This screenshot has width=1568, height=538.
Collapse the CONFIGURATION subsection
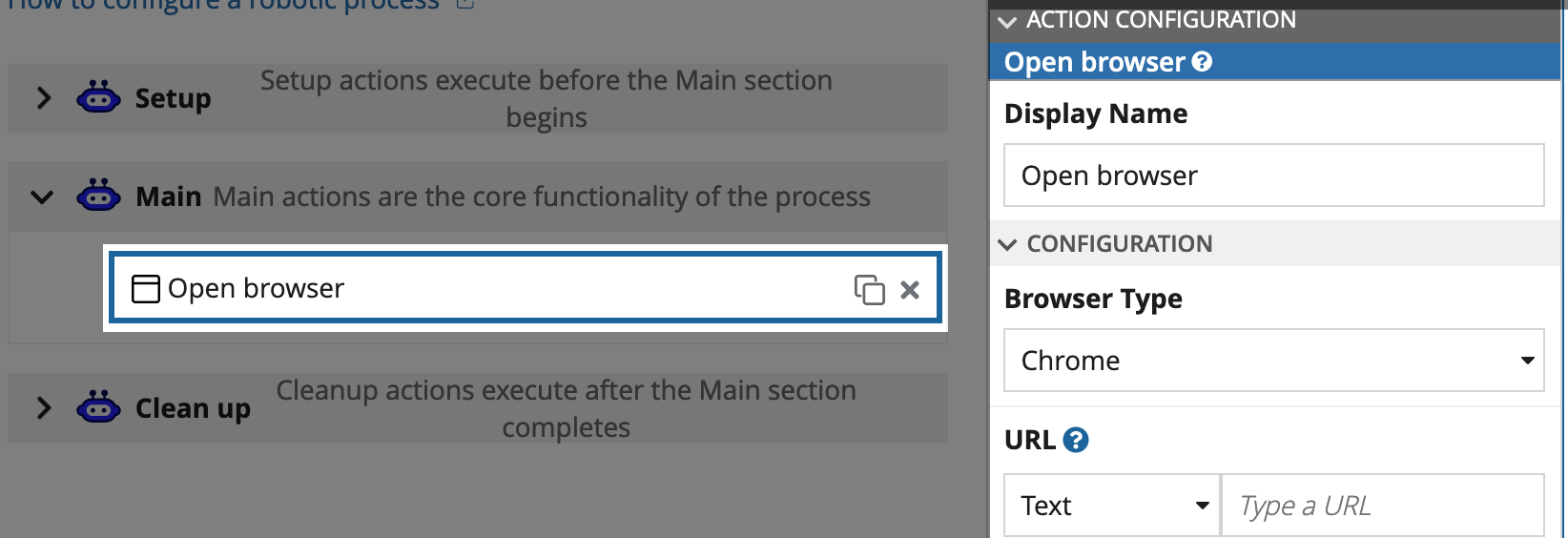click(x=1007, y=244)
